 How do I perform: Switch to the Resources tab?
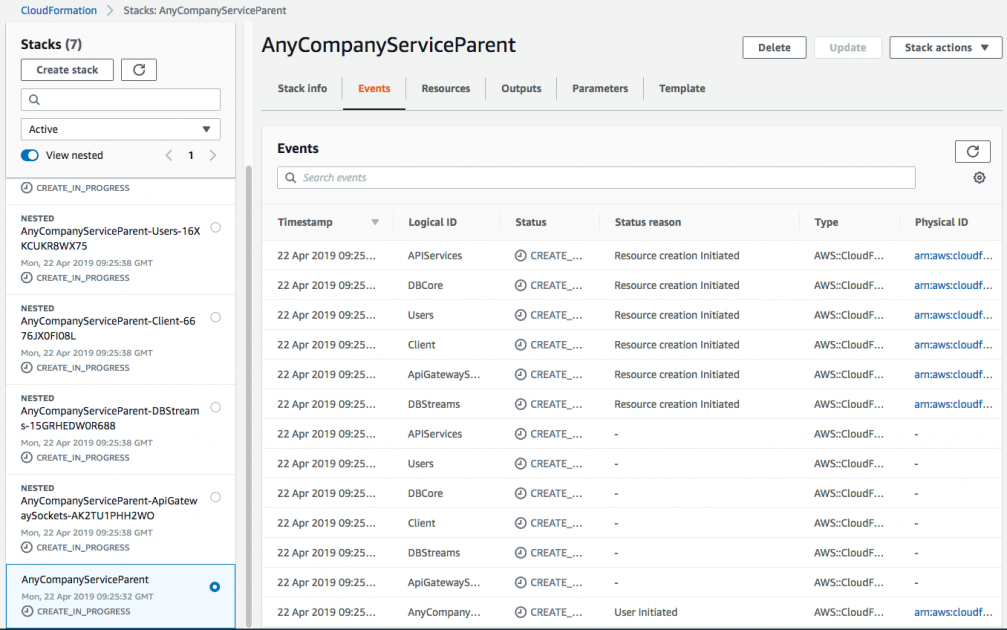click(x=445, y=88)
